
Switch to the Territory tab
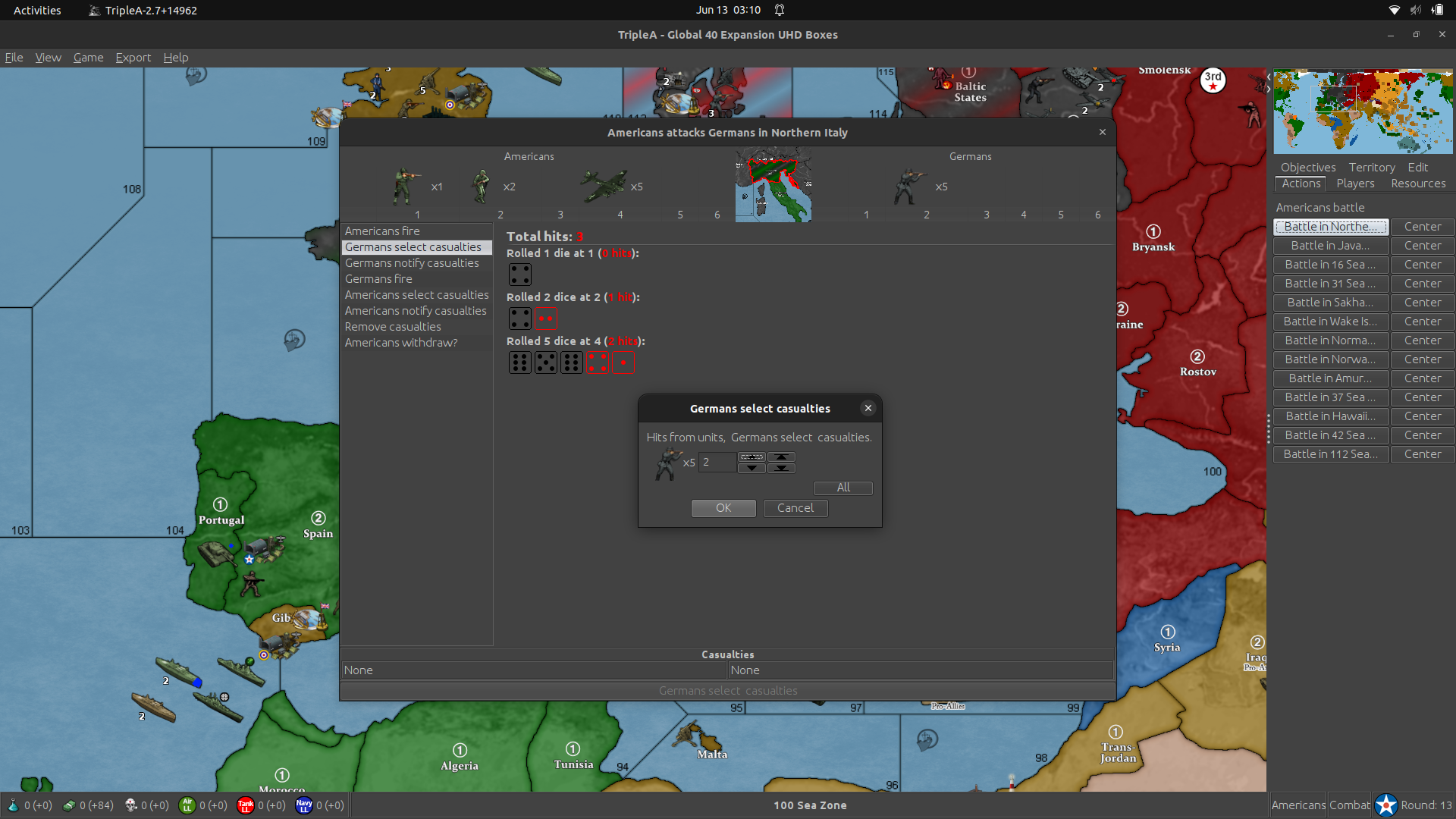tap(1371, 168)
